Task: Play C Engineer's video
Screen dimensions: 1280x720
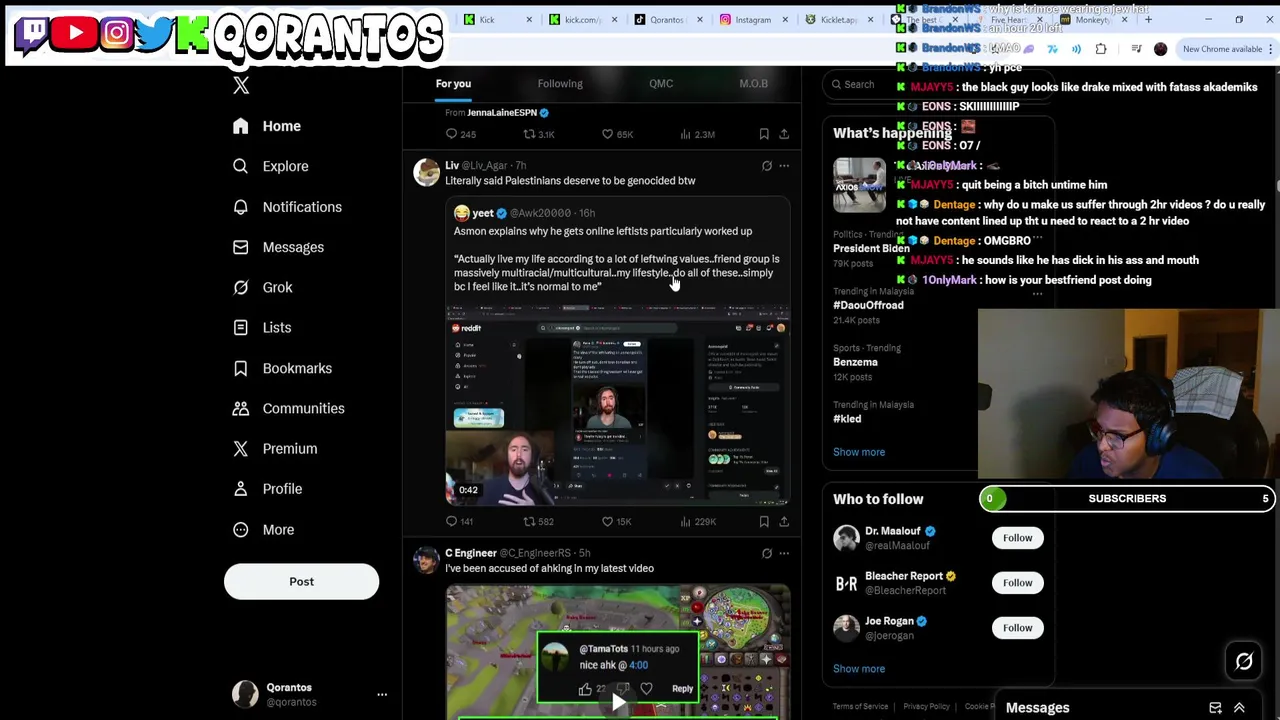Action: (x=618, y=703)
